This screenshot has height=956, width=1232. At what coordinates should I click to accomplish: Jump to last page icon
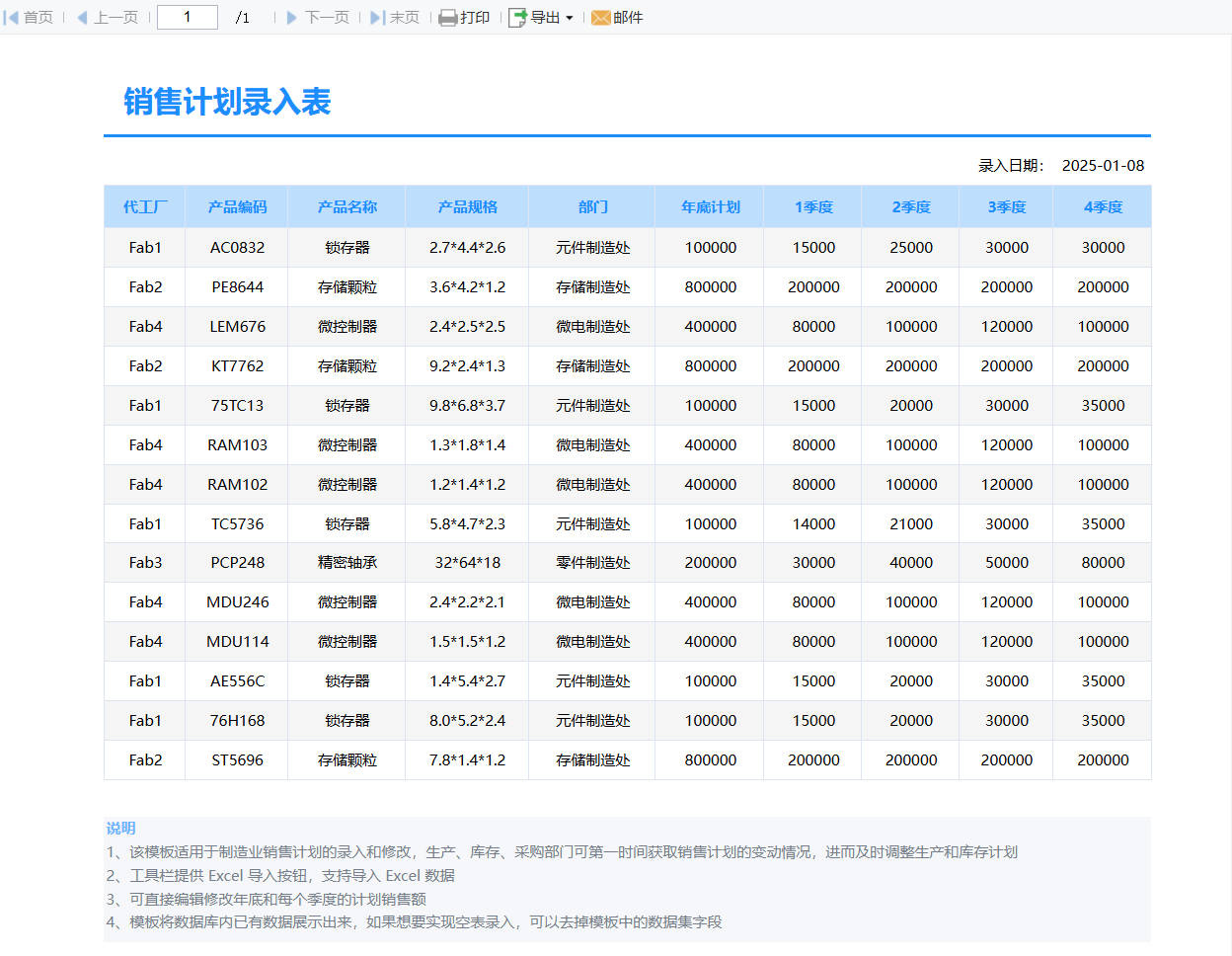[x=377, y=18]
